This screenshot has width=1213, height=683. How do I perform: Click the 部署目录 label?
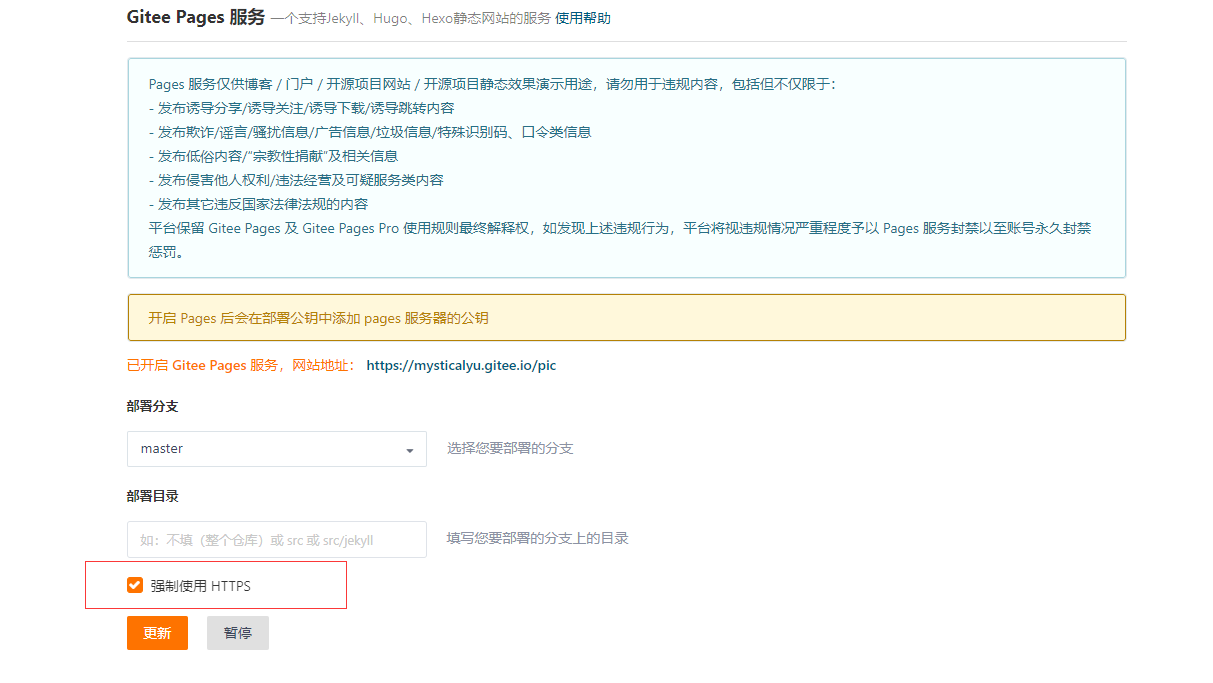point(153,496)
